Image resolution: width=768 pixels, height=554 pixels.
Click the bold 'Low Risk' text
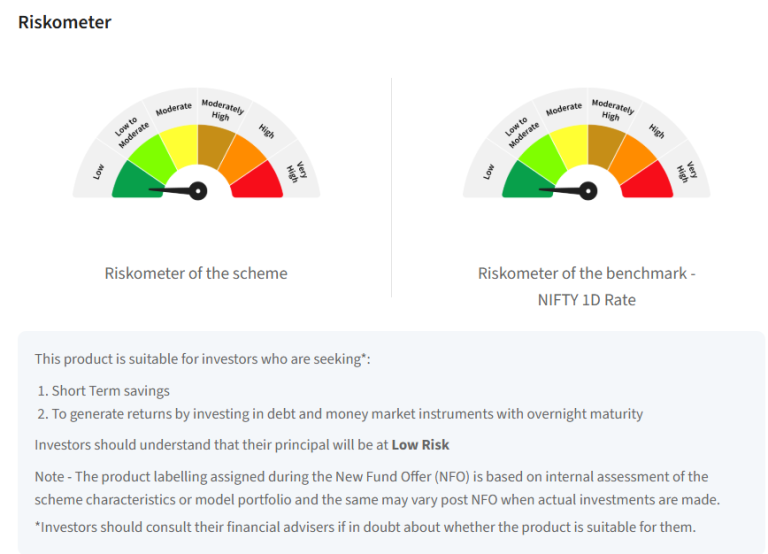coord(420,443)
